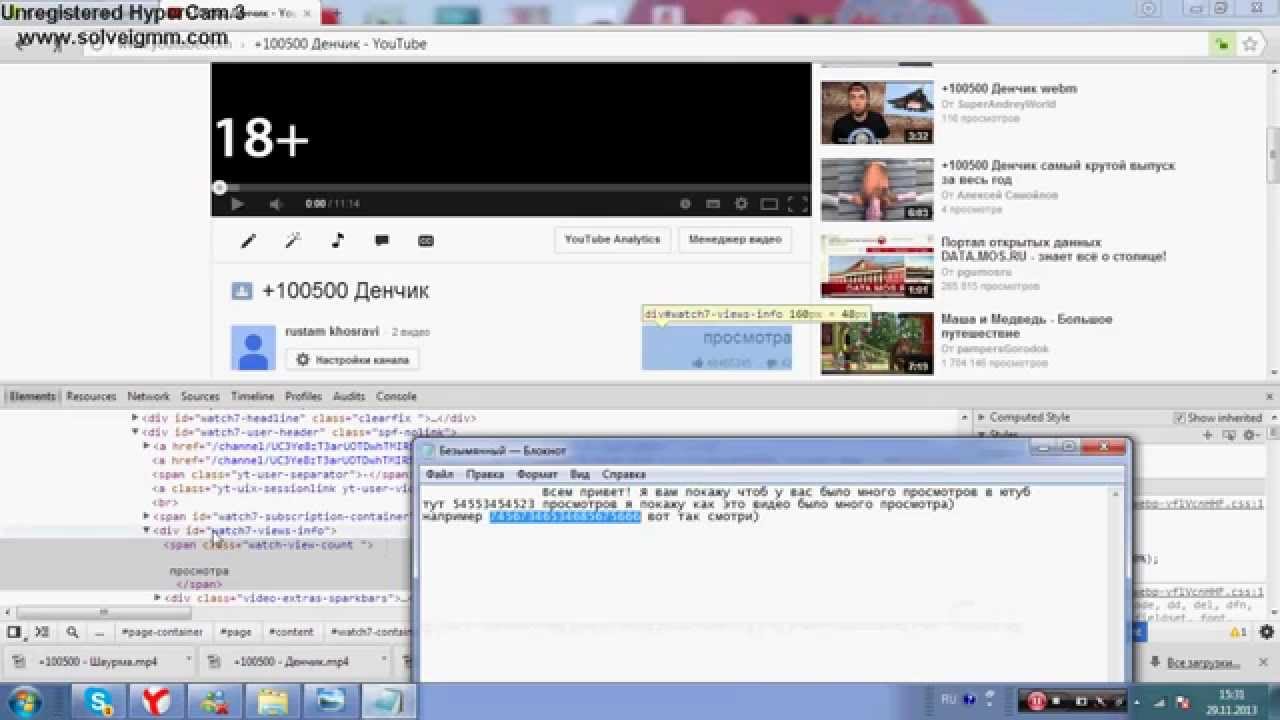This screenshot has width=1280, height=720.
Task: Open the player settings gear
Action: pos(741,204)
